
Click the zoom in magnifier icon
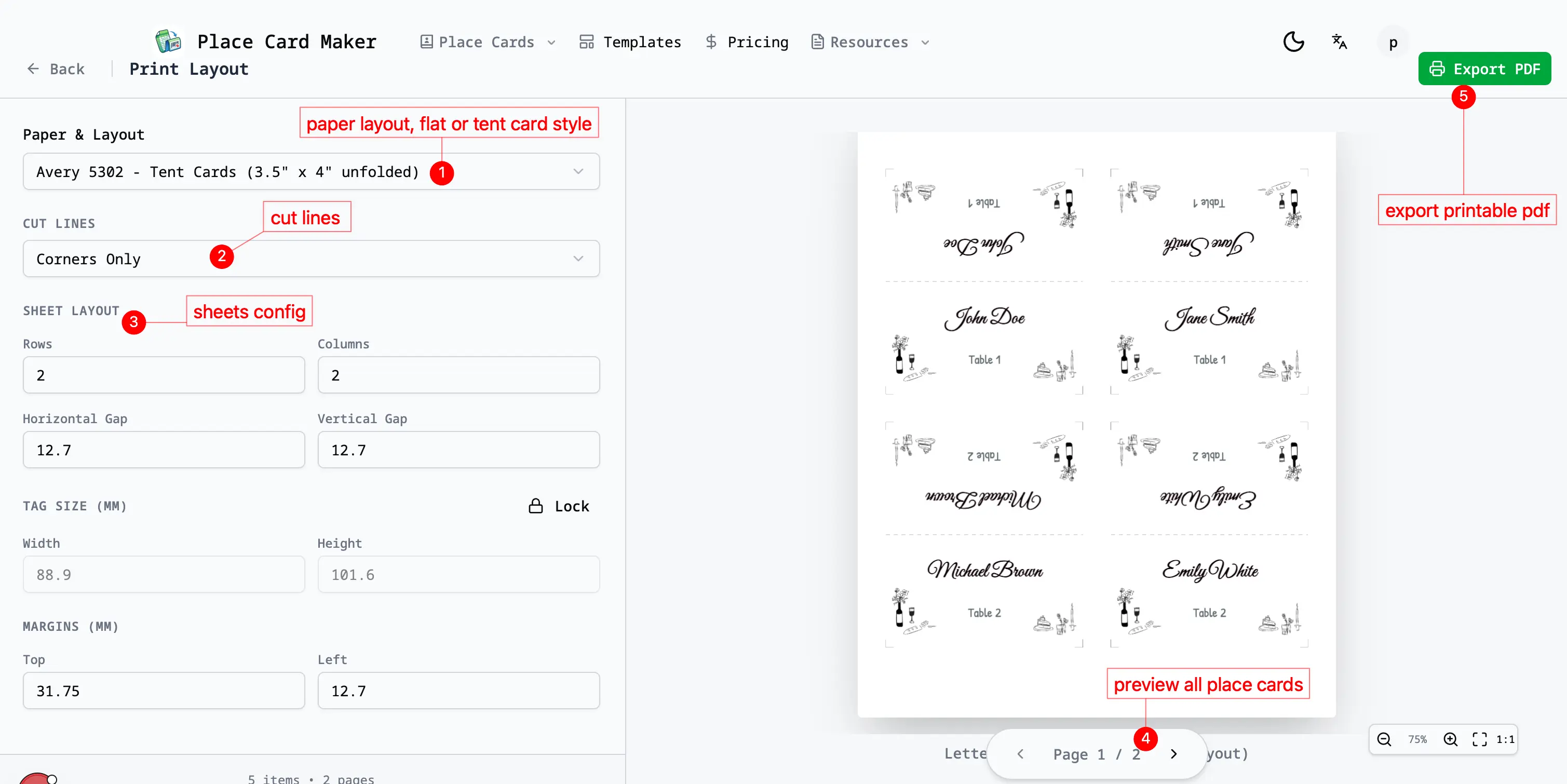click(1451, 739)
